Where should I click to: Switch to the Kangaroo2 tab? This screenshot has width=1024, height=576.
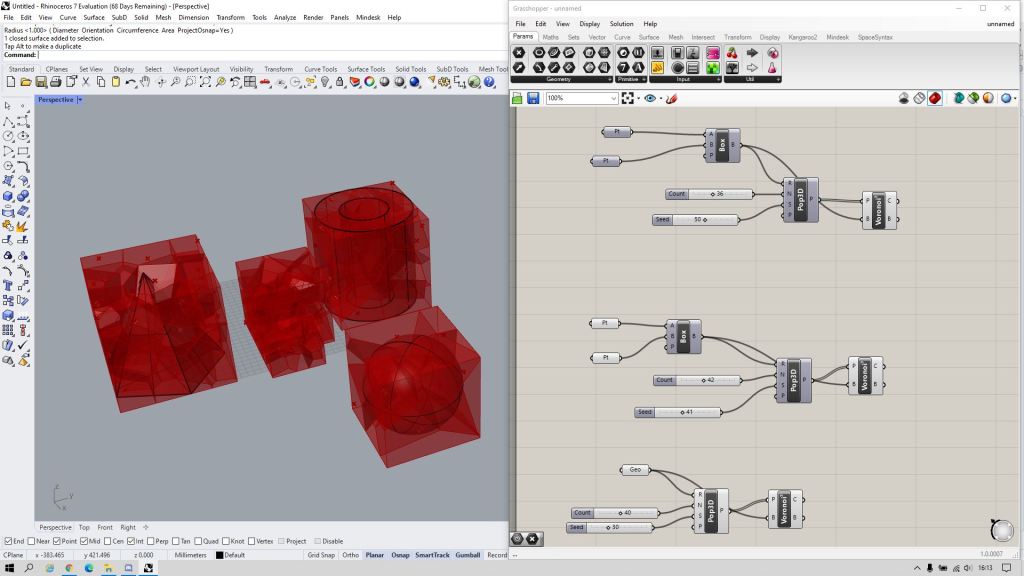[804, 37]
